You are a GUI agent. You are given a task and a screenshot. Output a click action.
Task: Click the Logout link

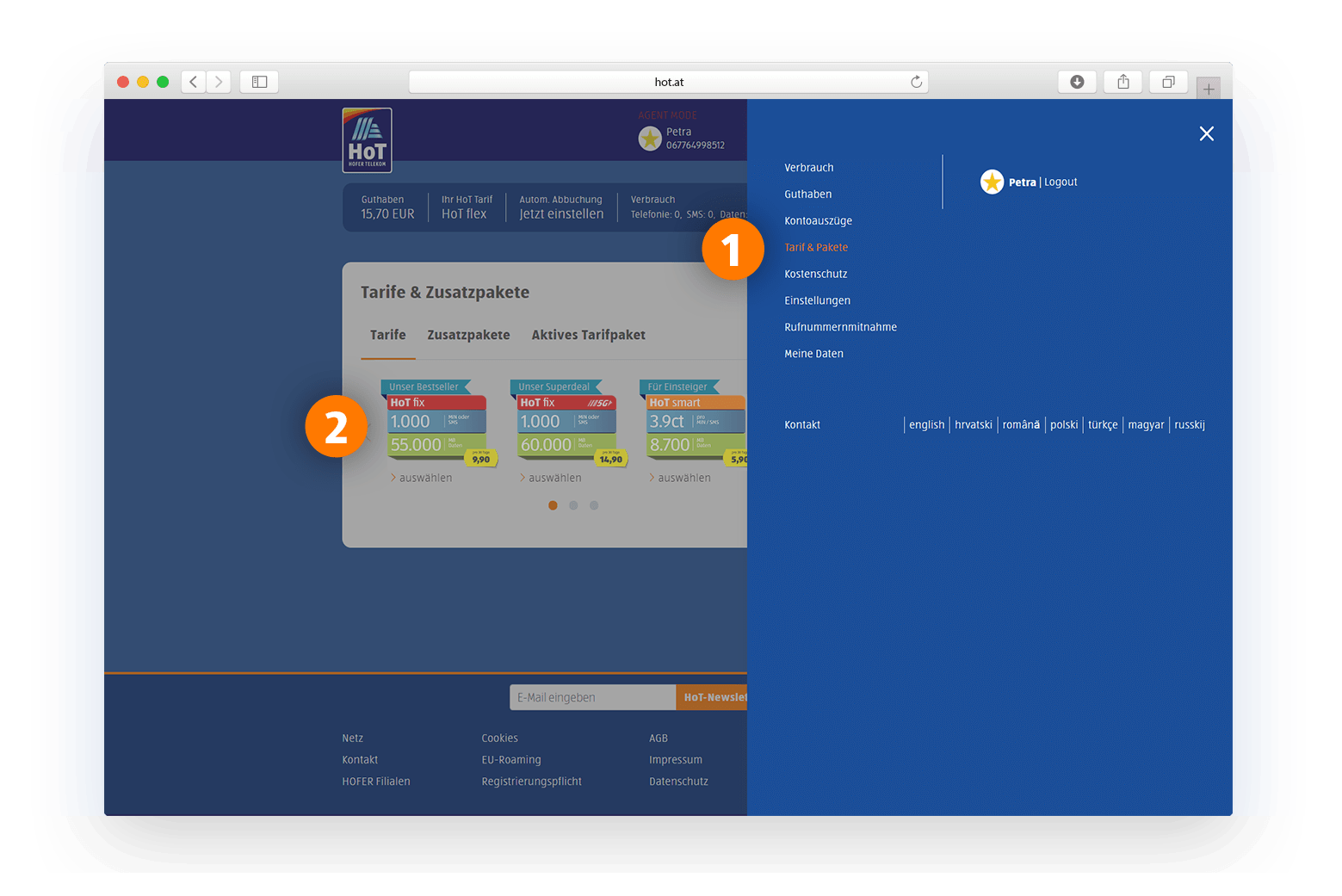point(1061,182)
